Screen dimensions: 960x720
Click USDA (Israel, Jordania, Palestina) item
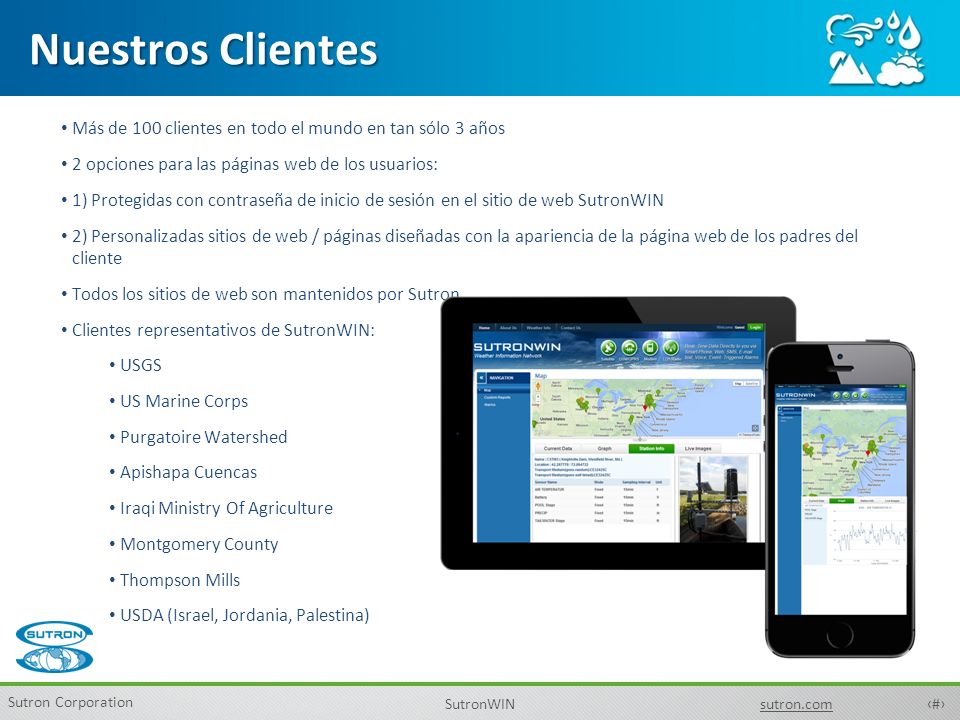(244, 615)
